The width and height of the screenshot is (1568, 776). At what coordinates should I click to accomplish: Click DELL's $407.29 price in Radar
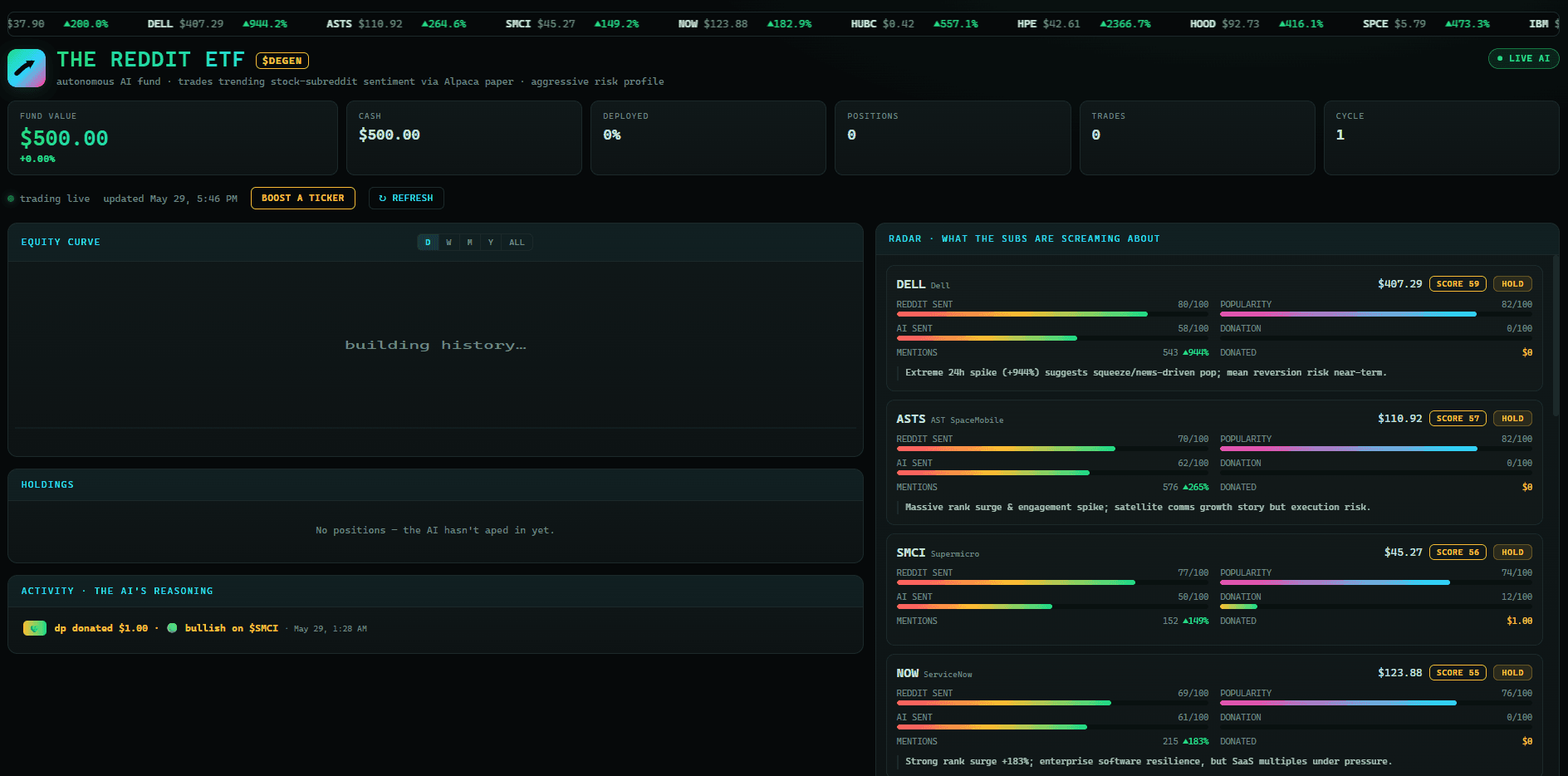tap(1399, 284)
